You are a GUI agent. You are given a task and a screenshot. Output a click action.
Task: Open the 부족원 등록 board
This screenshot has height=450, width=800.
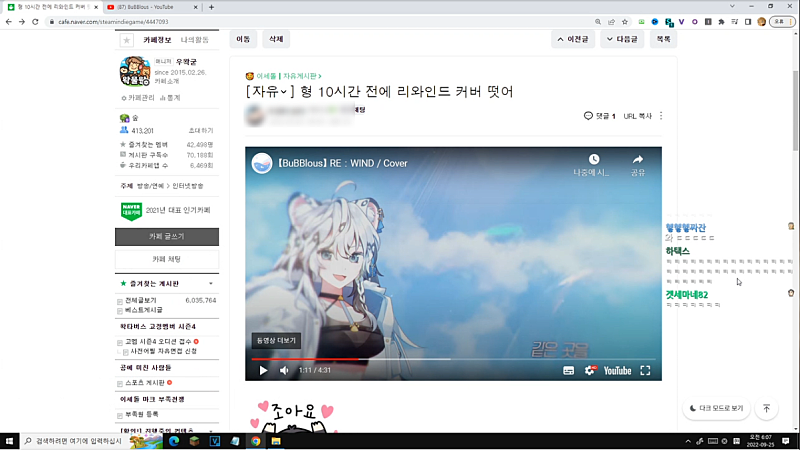coord(142,414)
